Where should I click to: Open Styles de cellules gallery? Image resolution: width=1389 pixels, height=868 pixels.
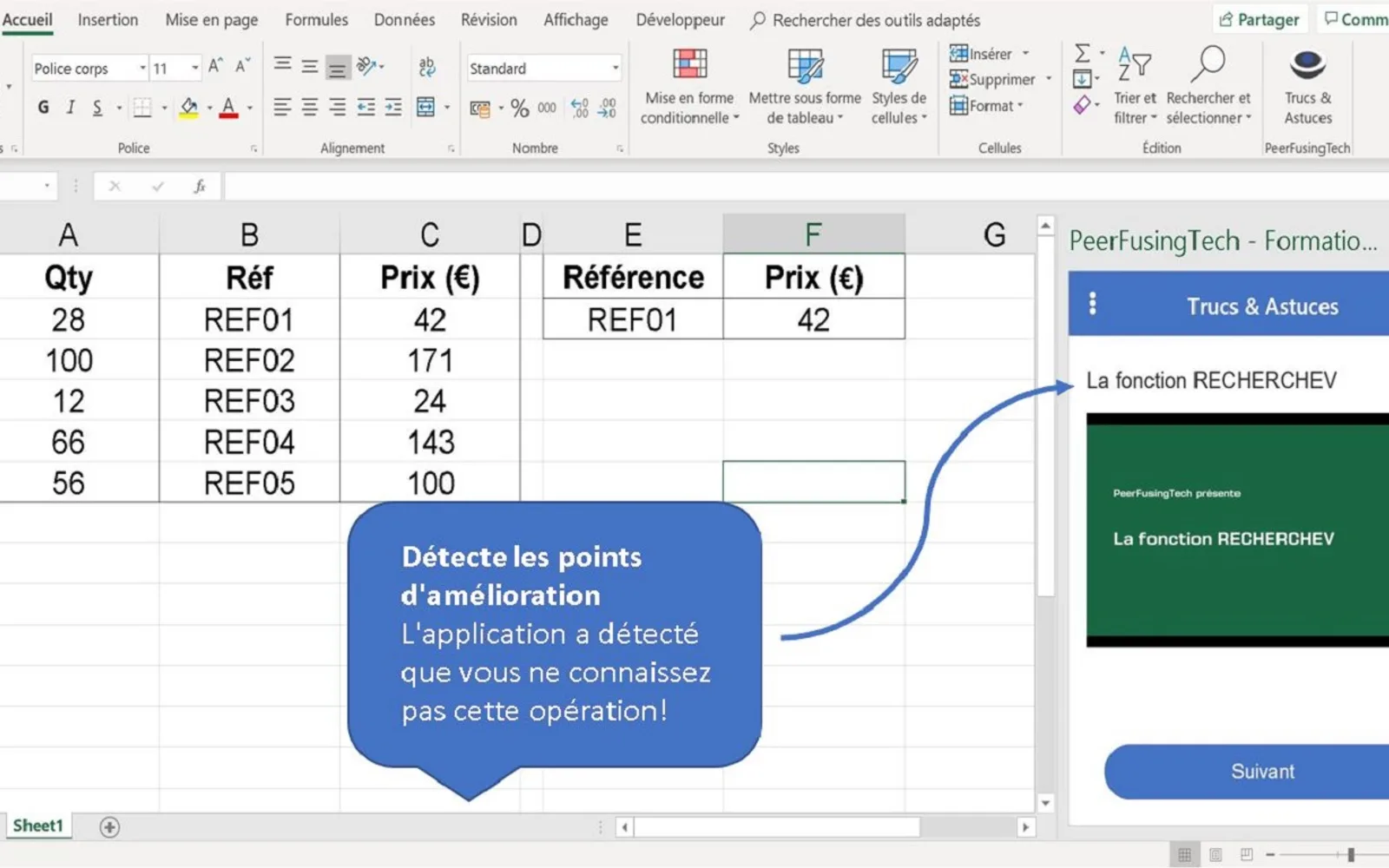899,87
